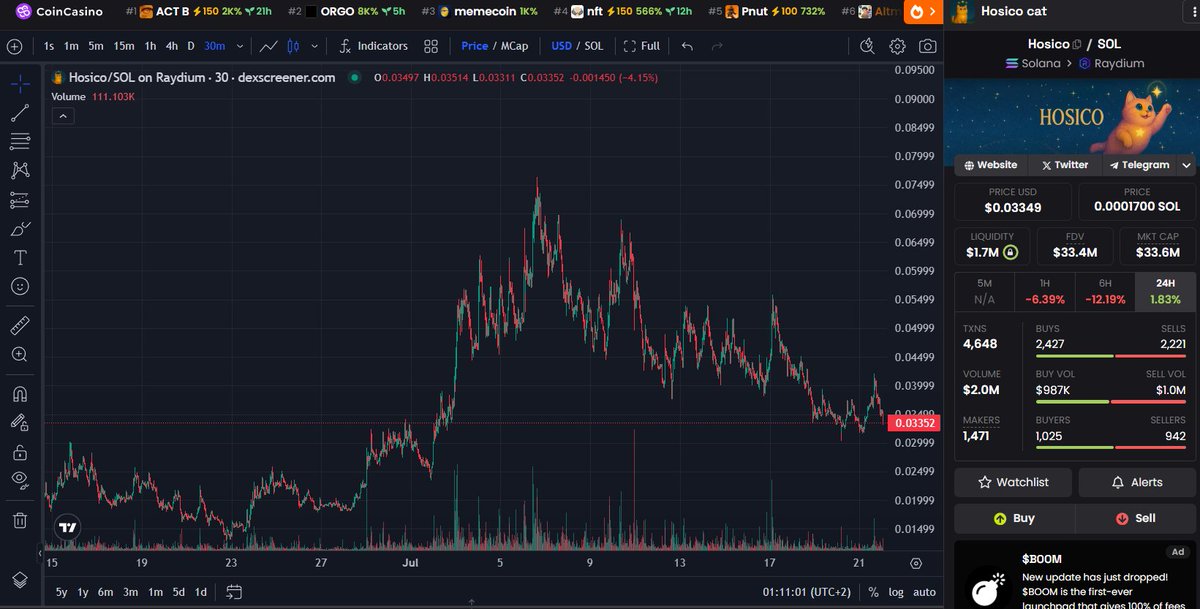The image size is (1200, 609).
Task: Open the Hosico Telegram link
Action: 1139,165
